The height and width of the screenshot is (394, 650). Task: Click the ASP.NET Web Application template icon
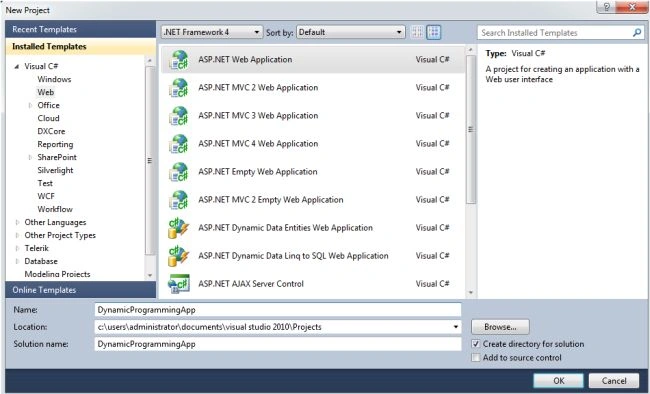click(179, 60)
